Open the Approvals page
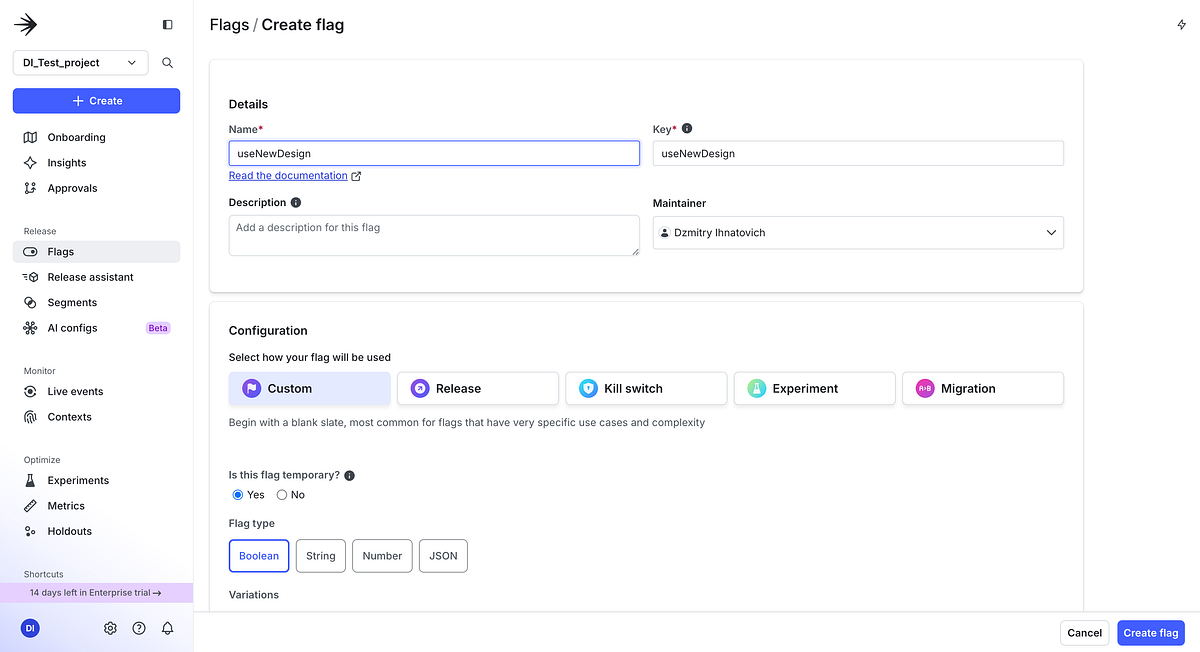This screenshot has width=1200, height=652. pyautogui.click(x=70, y=188)
